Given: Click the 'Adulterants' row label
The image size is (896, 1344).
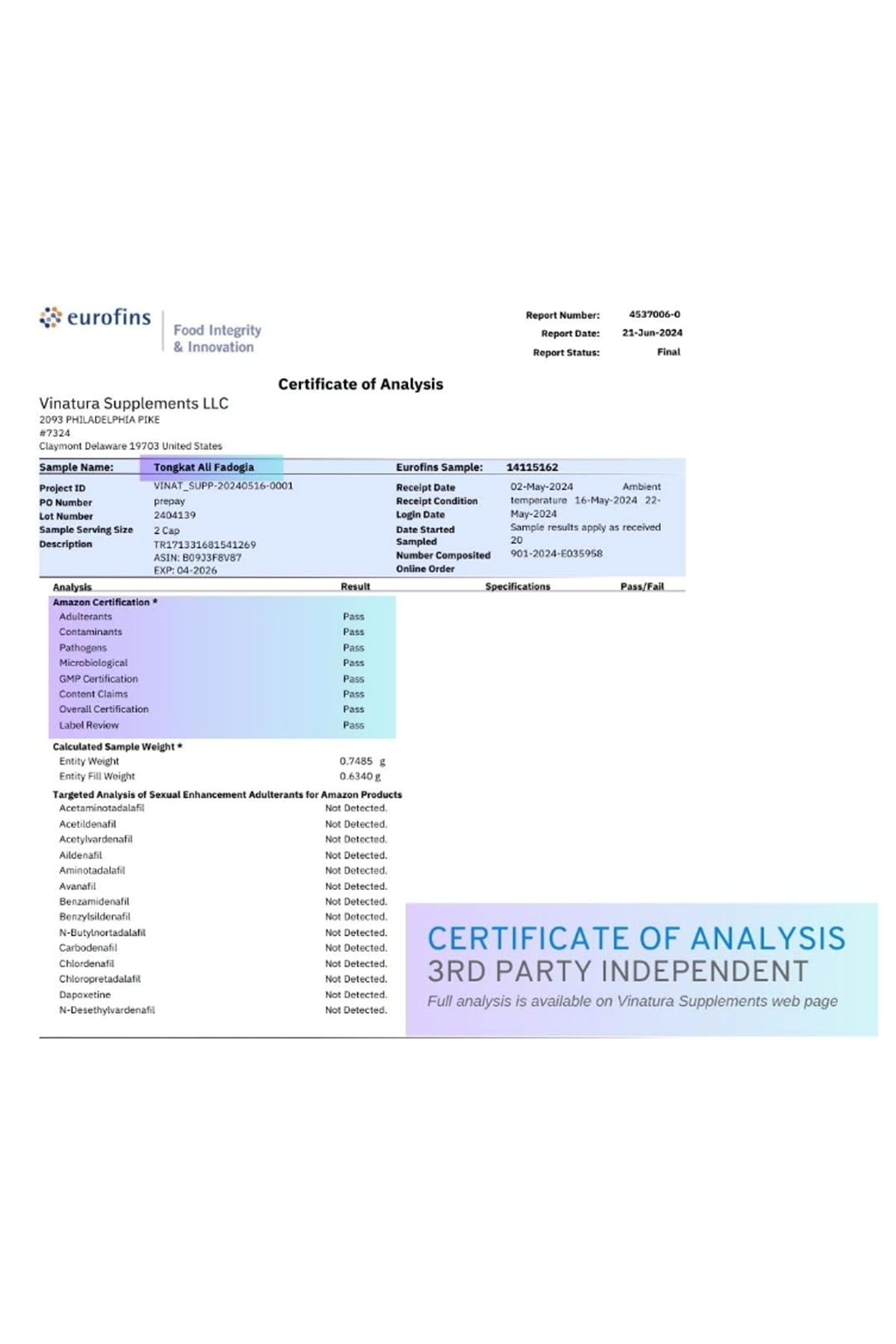Looking at the screenshot, I should pos(86,617).
